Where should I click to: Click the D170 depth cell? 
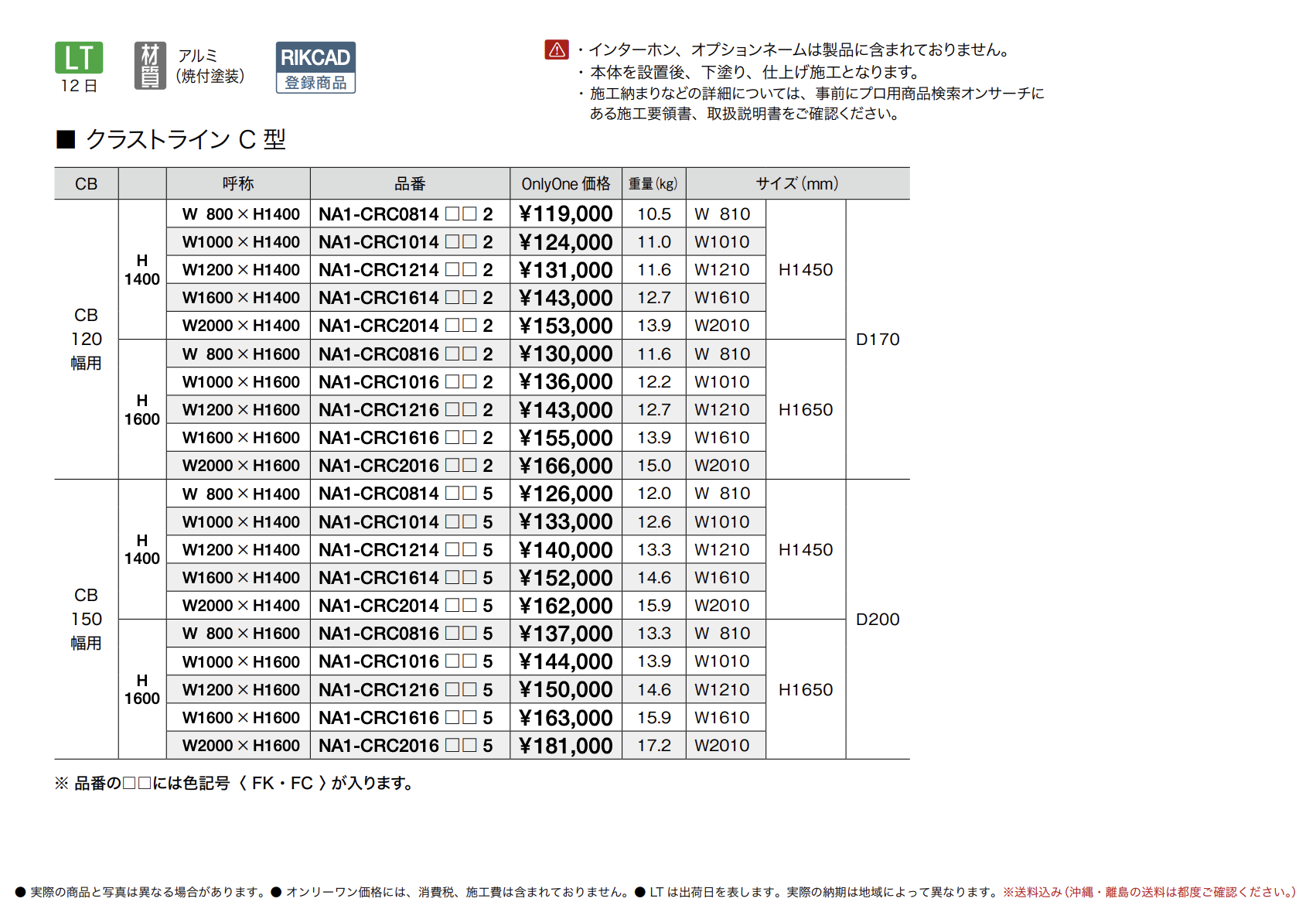[878, 340]
